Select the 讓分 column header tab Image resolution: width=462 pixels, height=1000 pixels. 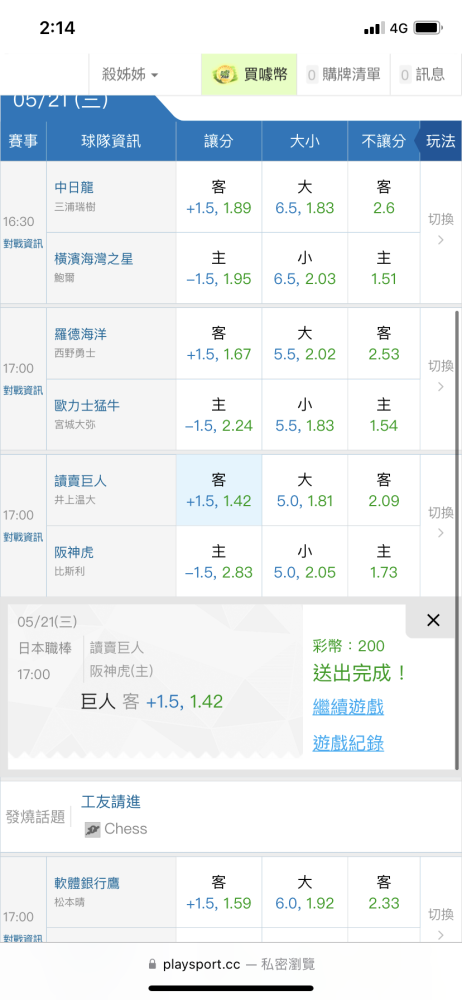point(219,141)
